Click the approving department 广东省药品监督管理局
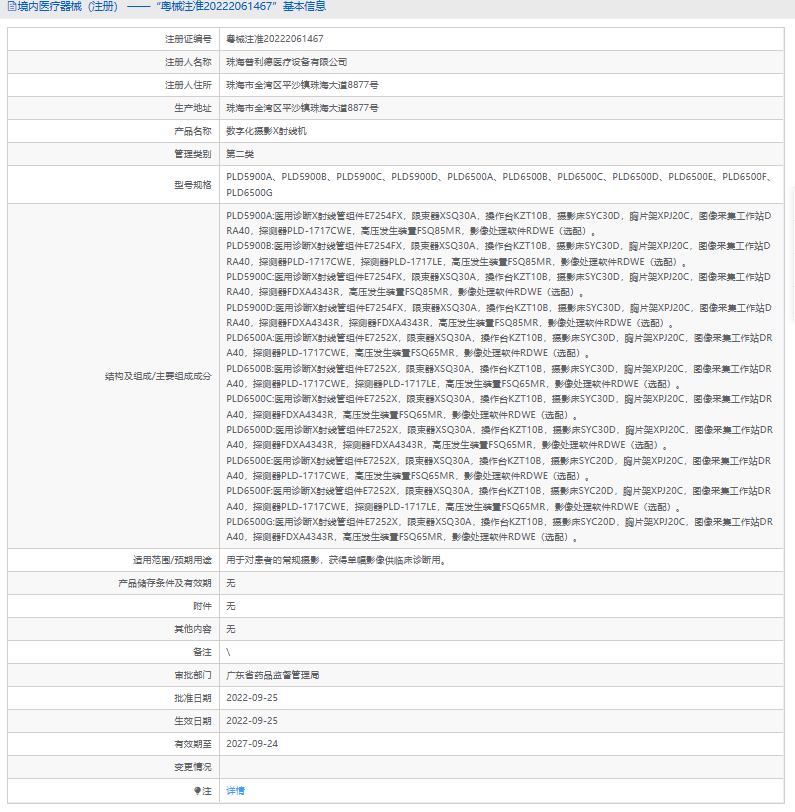 pyautogui.click(x=272, y=675)
